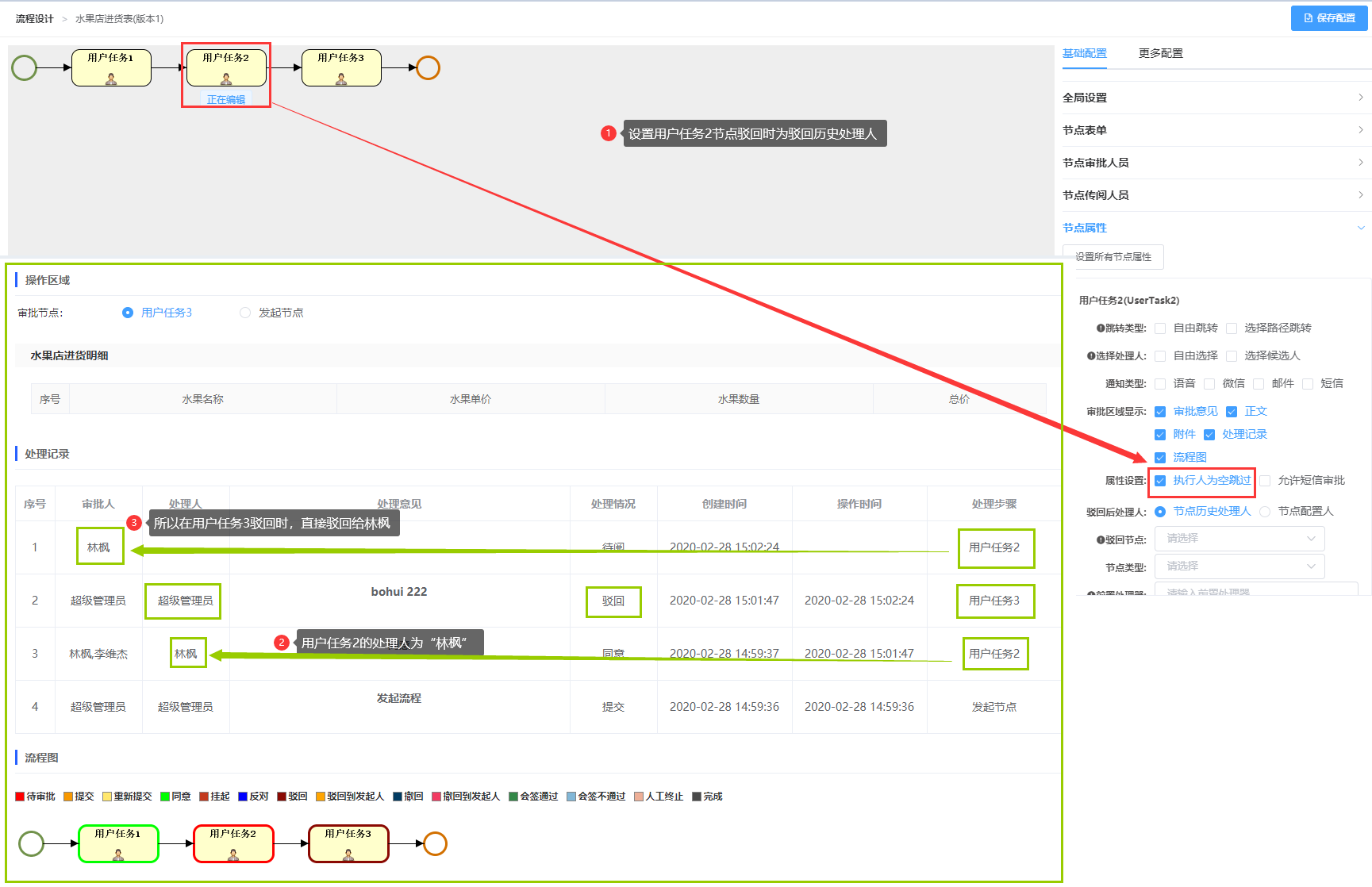This screenshot has height=887, width=1372.
Task: Switch to the 更多配置 tab
Action: (1161, 53)
